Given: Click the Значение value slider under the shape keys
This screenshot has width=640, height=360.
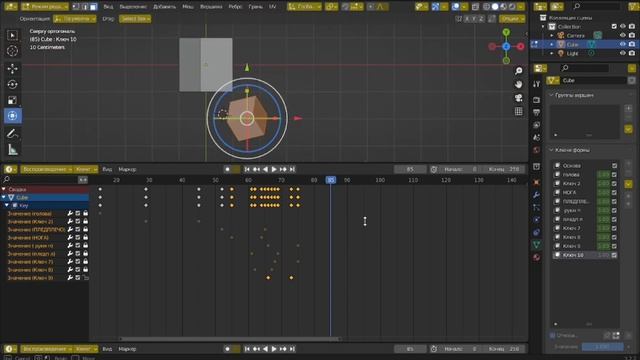Looking at the screenshot, I should [x=602, y=347].
